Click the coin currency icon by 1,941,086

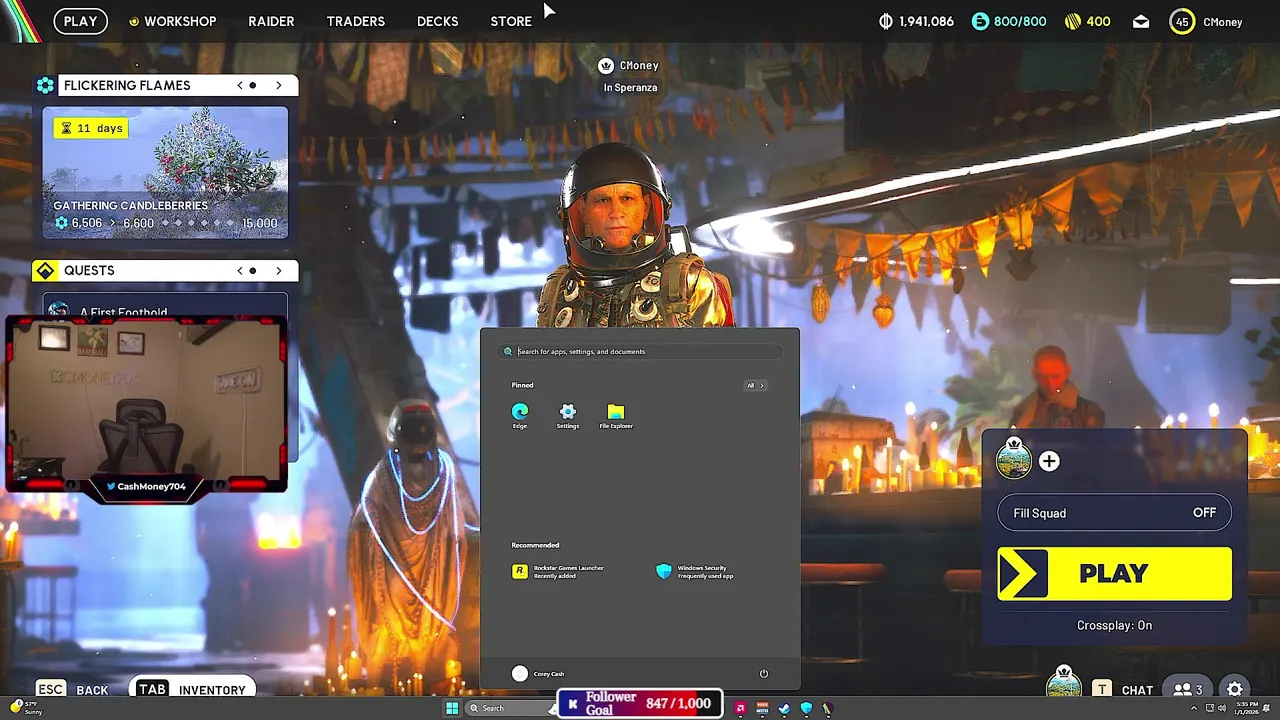click(885, 21)
